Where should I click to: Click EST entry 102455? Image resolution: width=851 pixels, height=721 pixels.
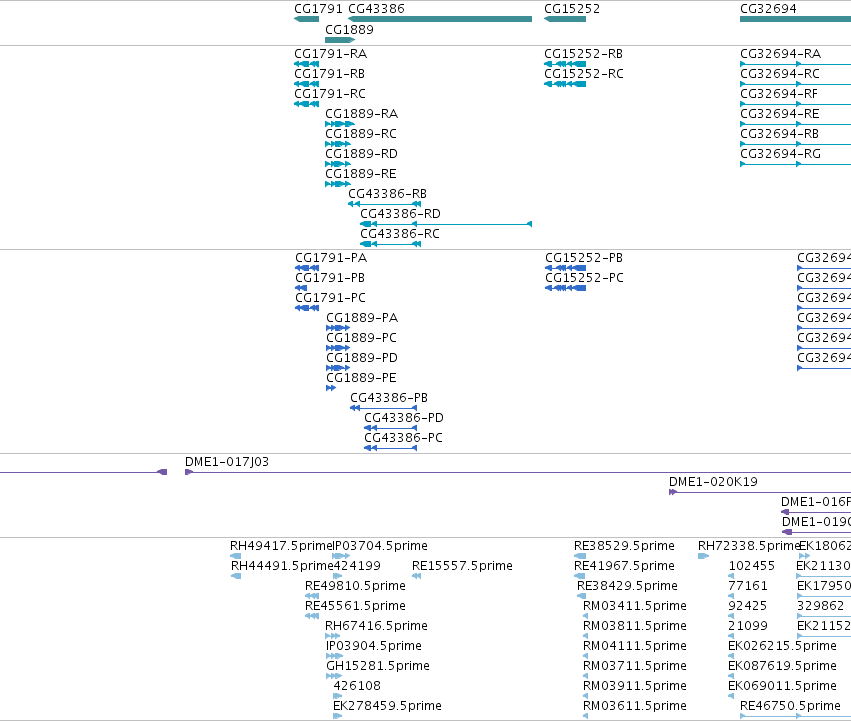(x=752, y=566)
